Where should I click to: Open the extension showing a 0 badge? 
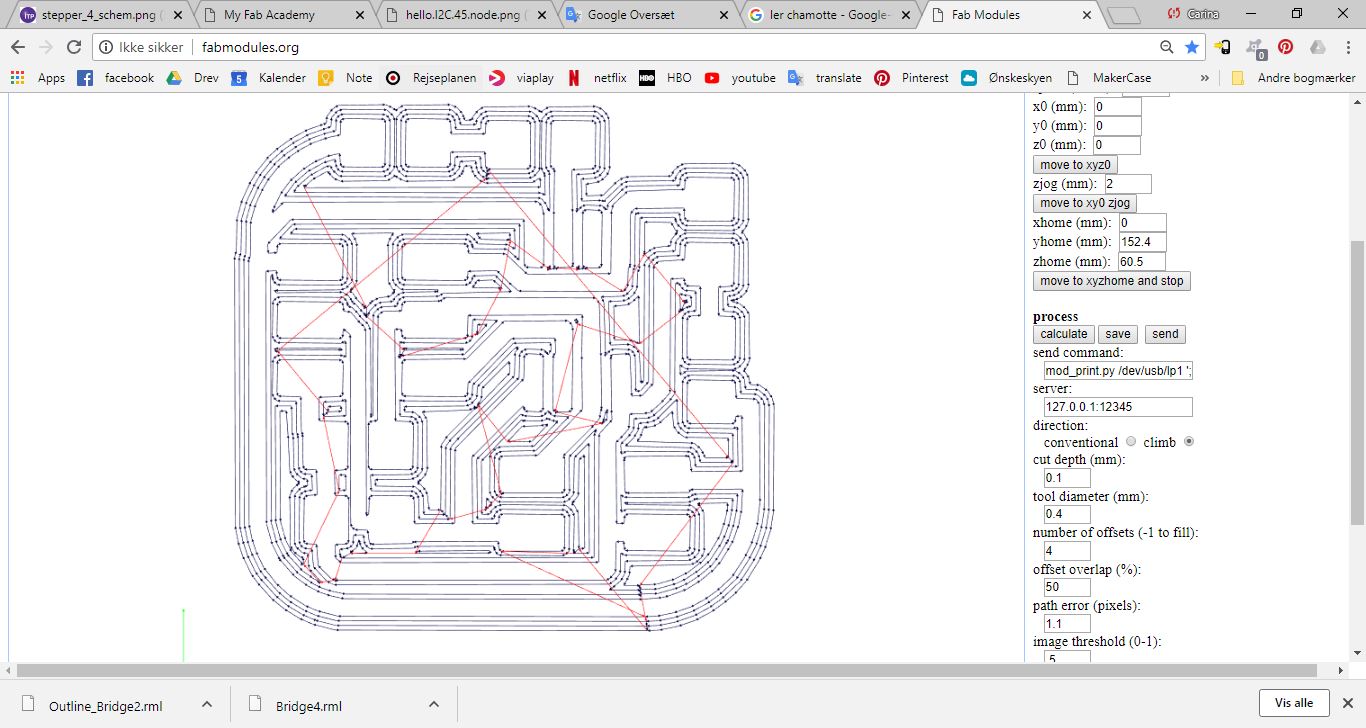(x=1254, y=47)
